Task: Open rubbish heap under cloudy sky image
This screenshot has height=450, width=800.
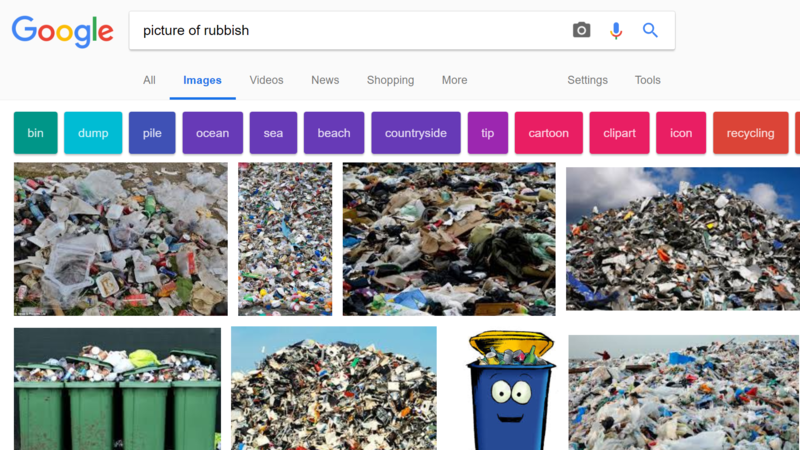Action: [x=683, y=239]
